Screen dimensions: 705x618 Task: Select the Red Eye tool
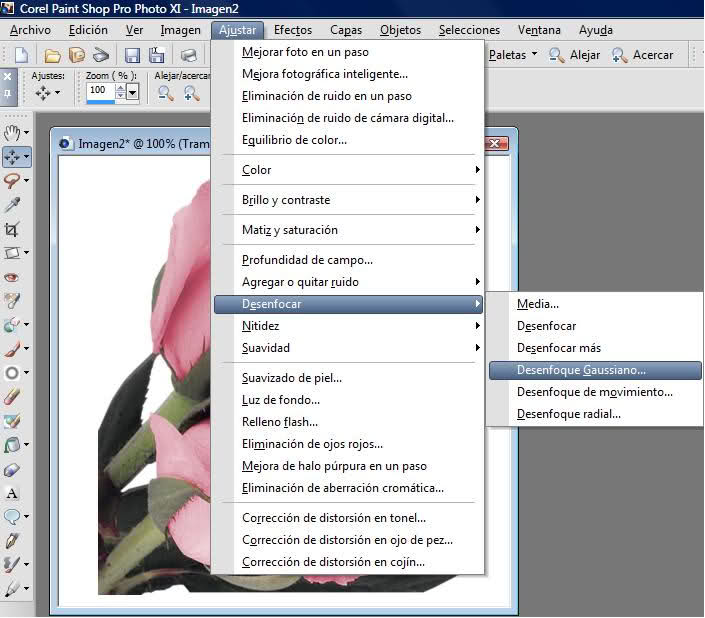tap(12, 277)
